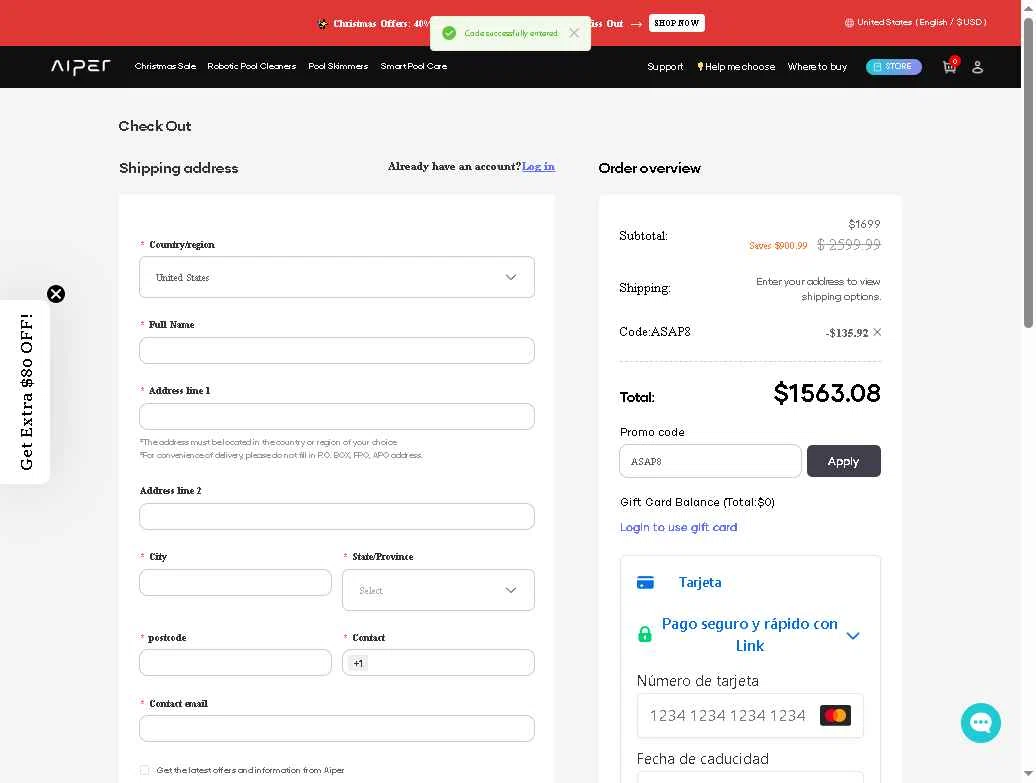Click the postcode field
Viewport: 1036px width, 783px height.
coord(235,663)
